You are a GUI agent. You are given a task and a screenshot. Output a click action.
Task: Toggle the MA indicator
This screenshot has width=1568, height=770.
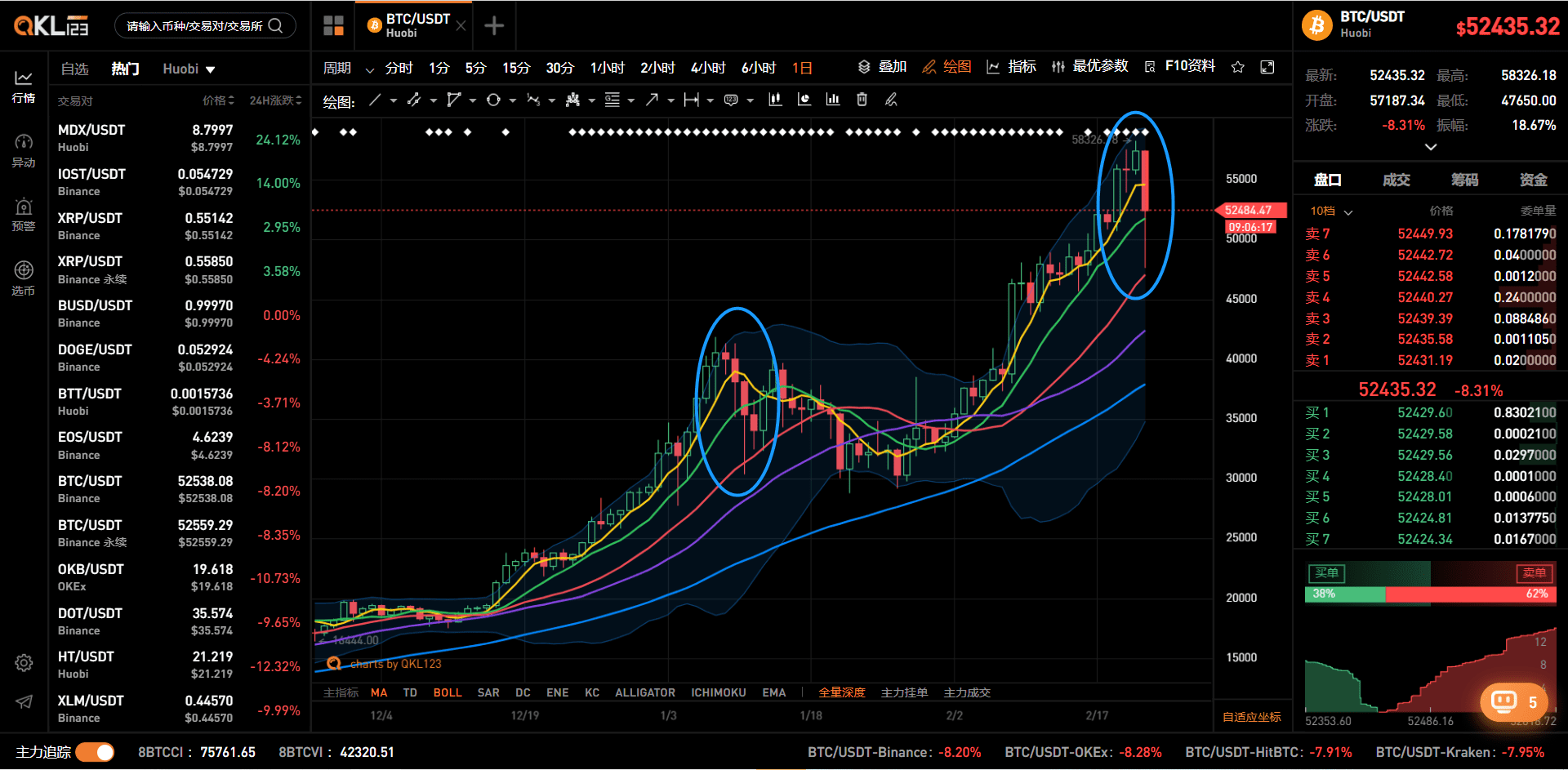(379, 692)
